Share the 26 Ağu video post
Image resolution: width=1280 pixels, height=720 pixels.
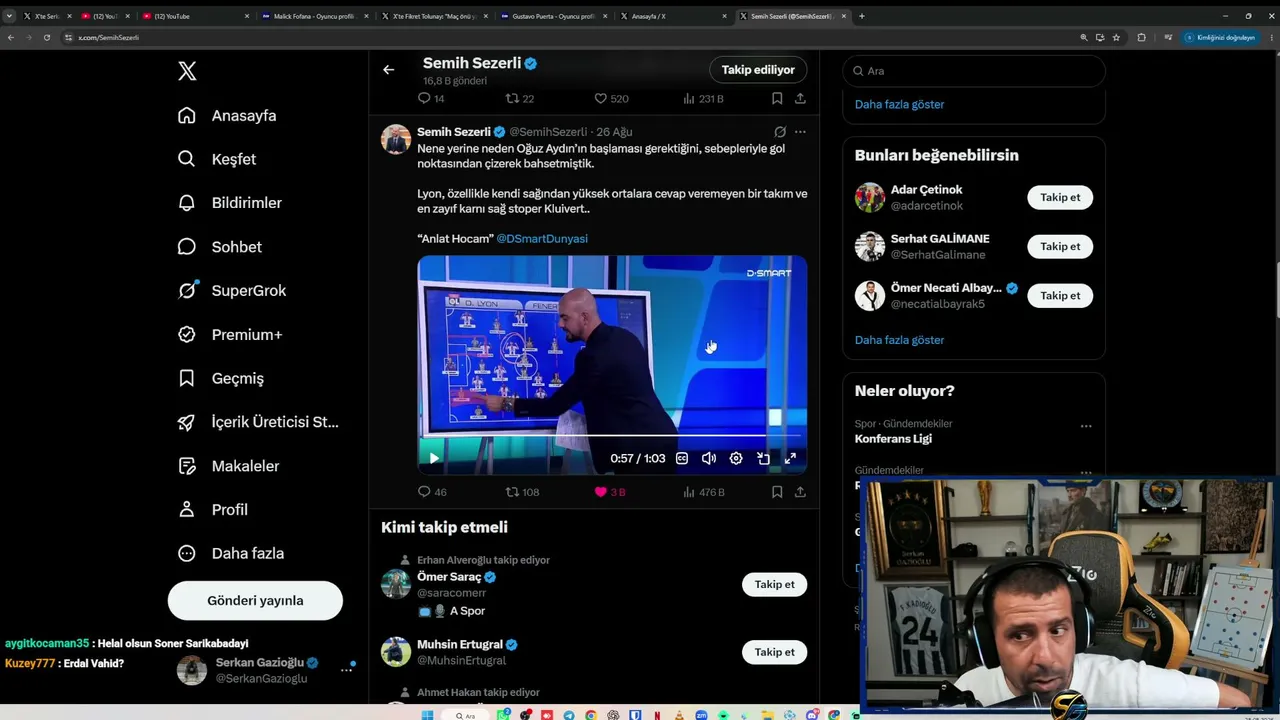[x=800, y=492]
